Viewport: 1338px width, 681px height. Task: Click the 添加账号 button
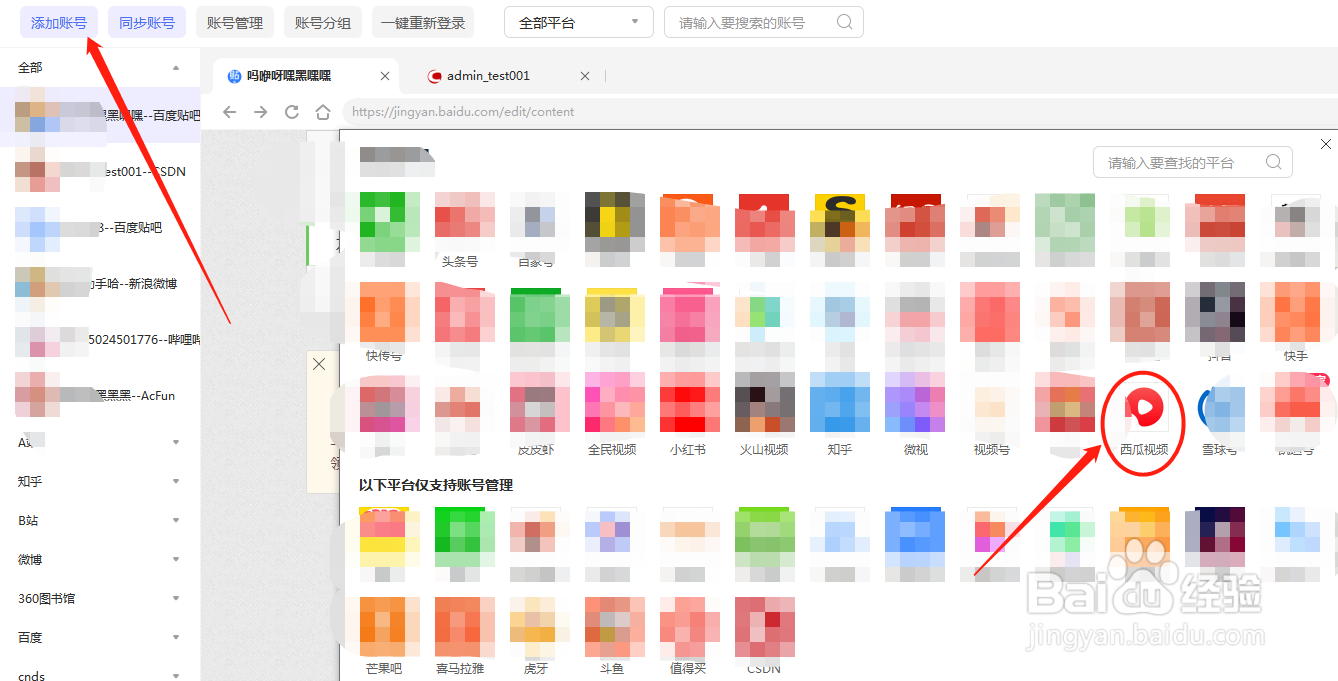tap(59, 22)
